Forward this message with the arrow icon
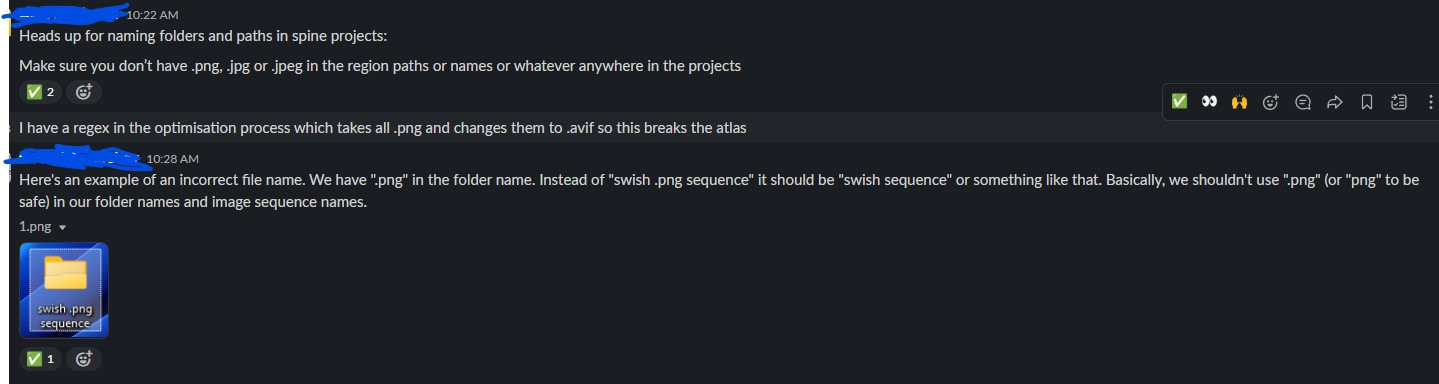This screenshot has width=1439, height=384. click(x=1334, y=101)
